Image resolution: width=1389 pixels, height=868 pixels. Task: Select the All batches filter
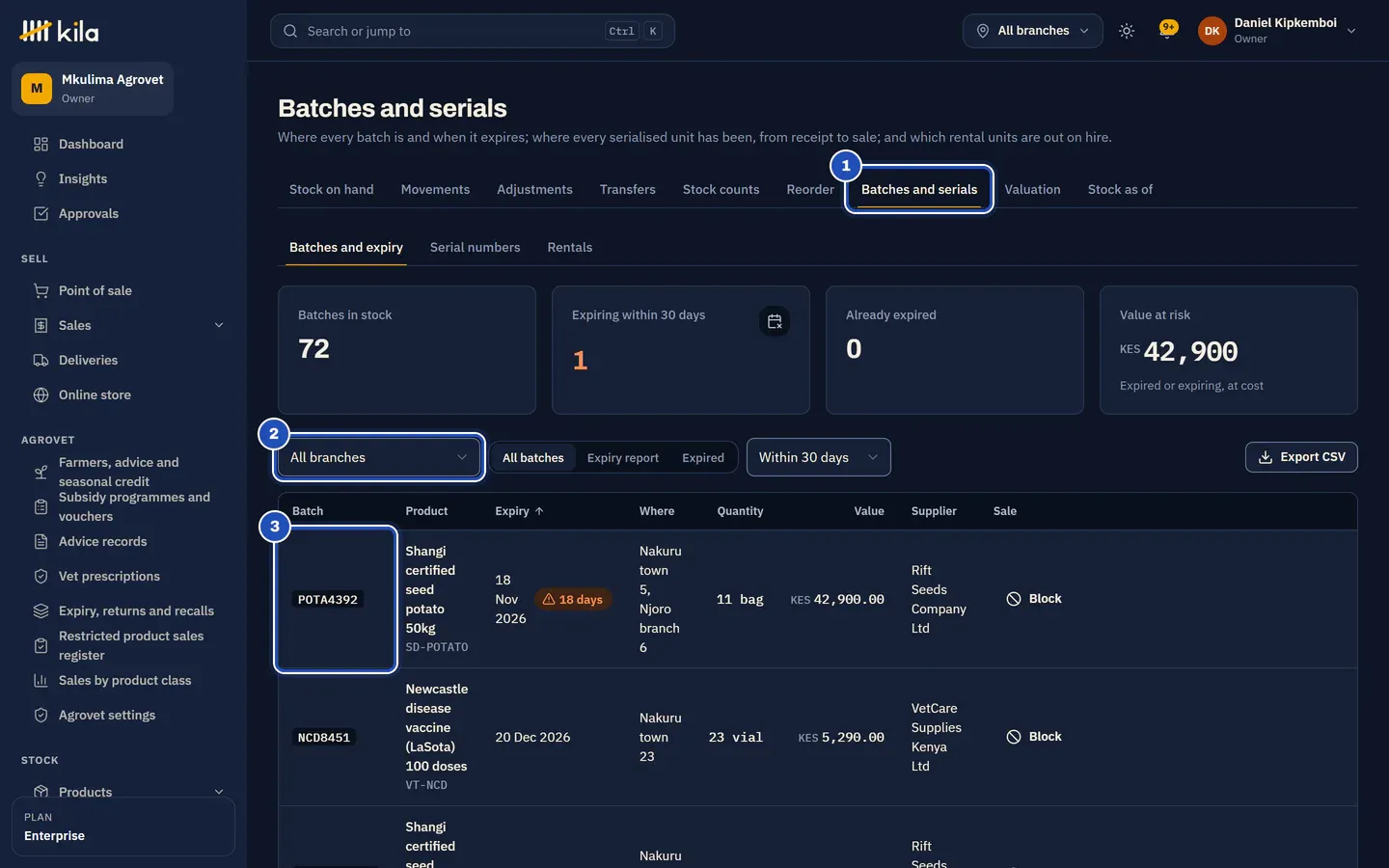[533, 458]
